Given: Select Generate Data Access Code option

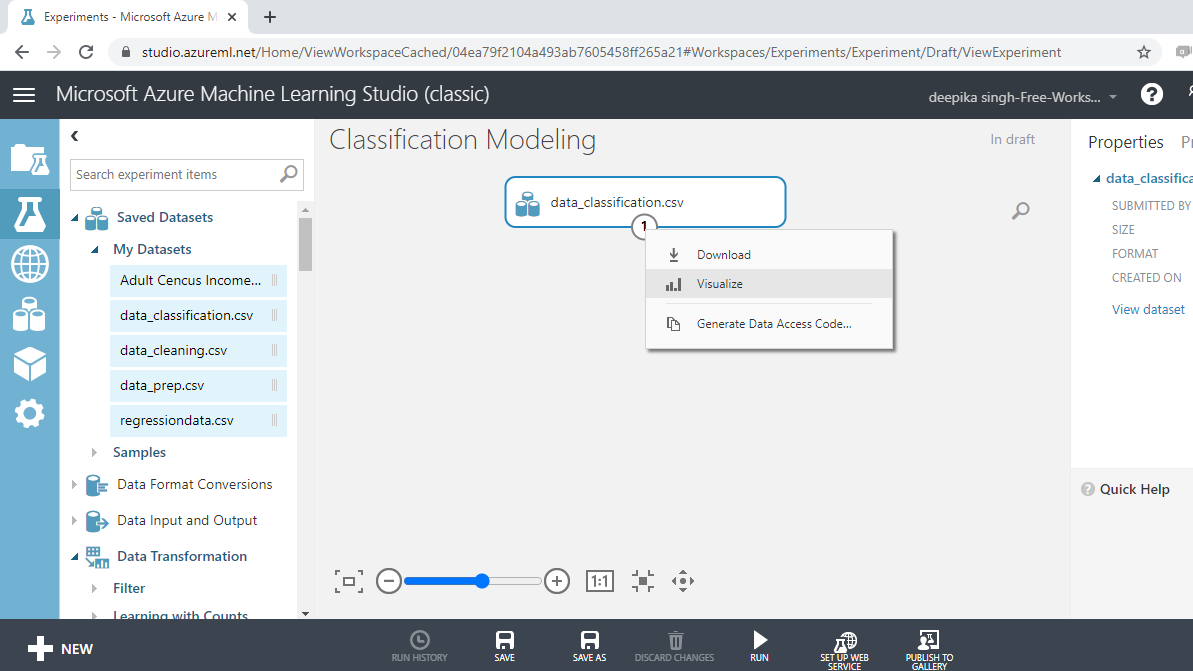Looking at the screenshot, I should click(x=768, y=324).
